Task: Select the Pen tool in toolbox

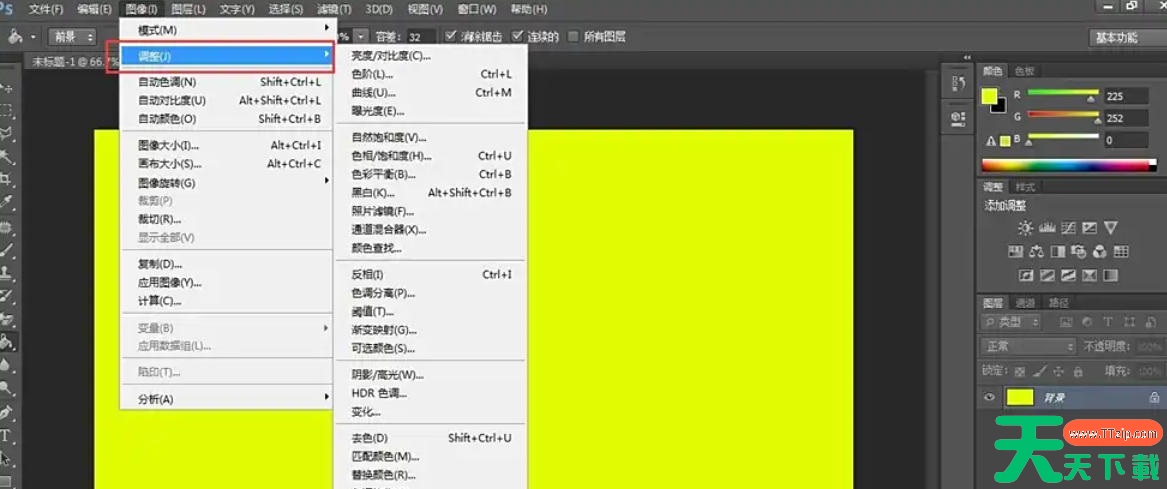Action: (6, 412)
